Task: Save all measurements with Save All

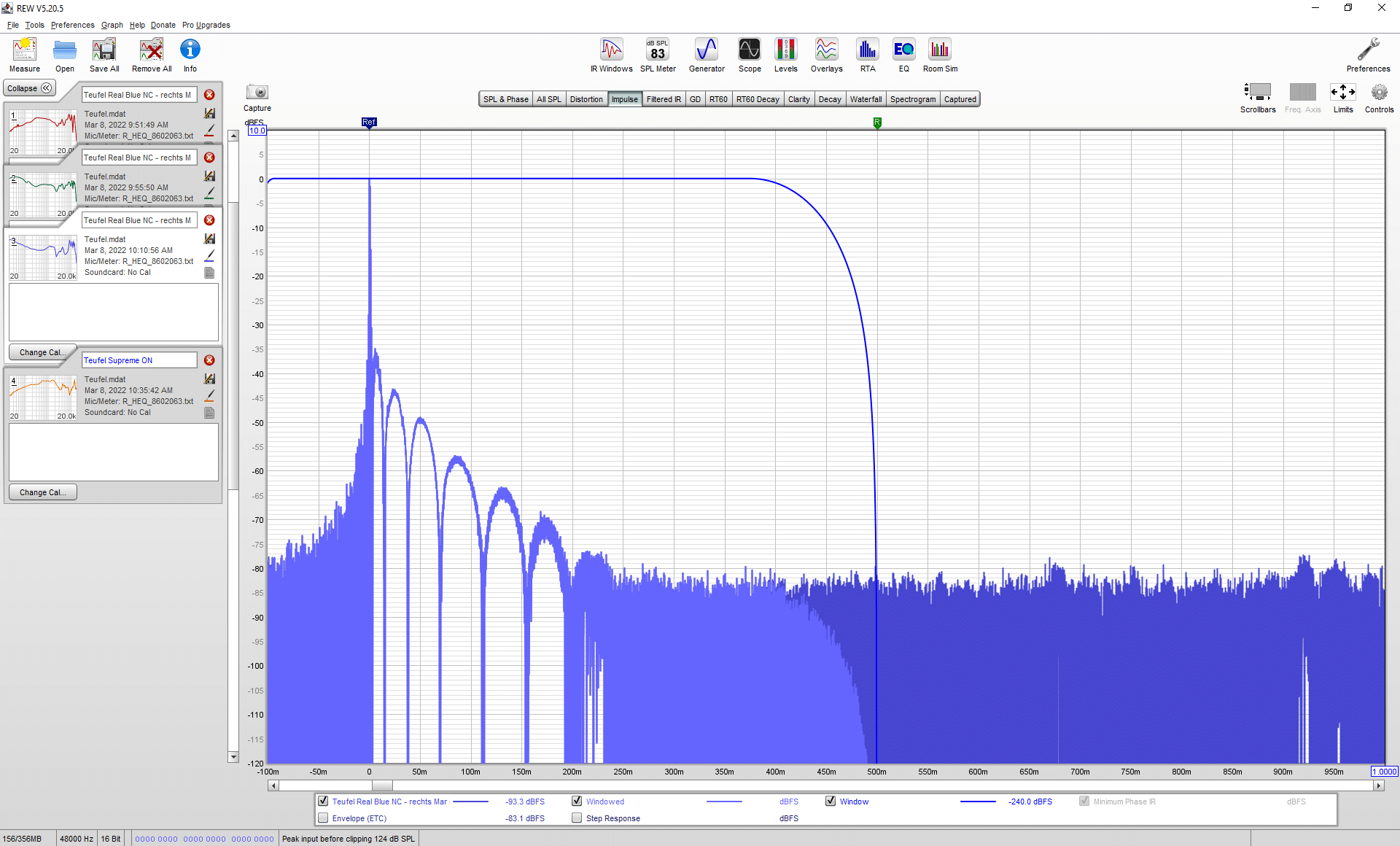Action: [104, 55]
